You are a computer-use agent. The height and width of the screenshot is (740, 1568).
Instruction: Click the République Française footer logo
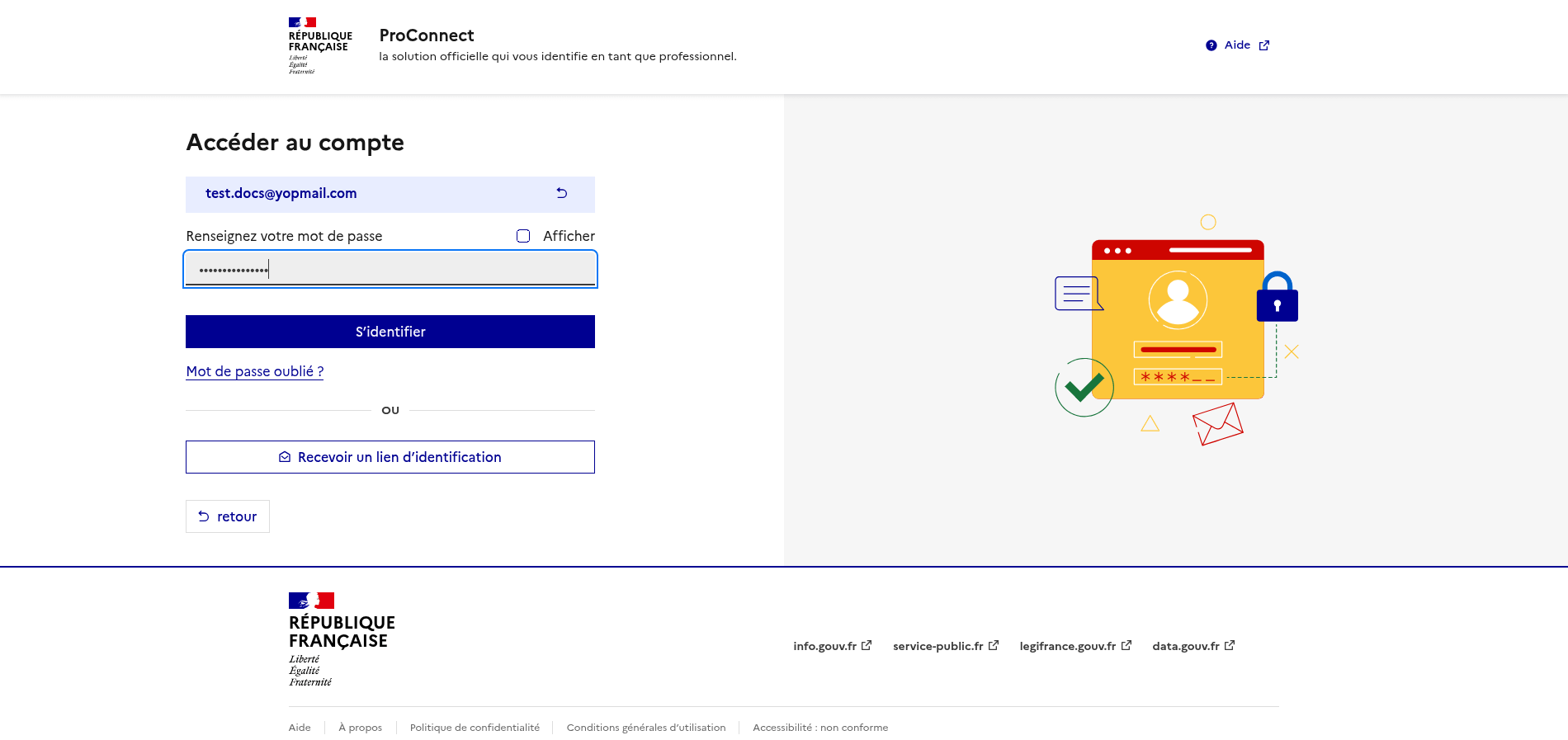click(341, 639)
